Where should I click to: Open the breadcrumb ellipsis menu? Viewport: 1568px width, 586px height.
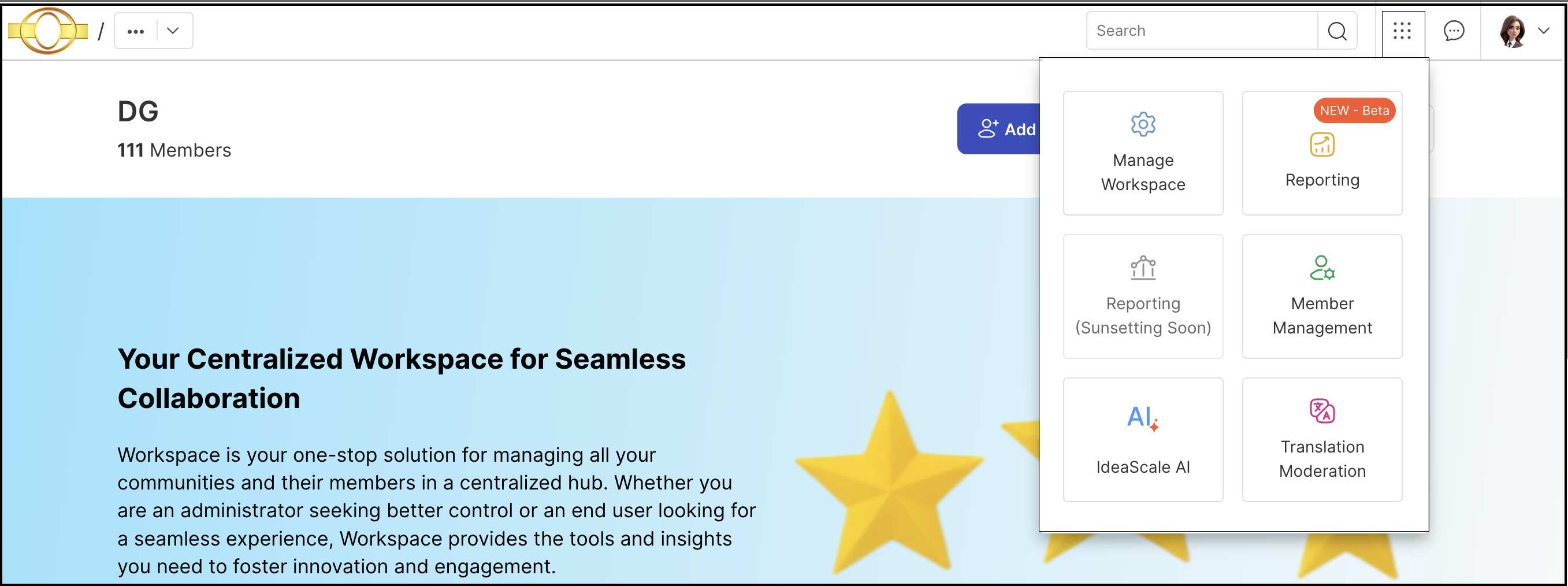(136, 31)
